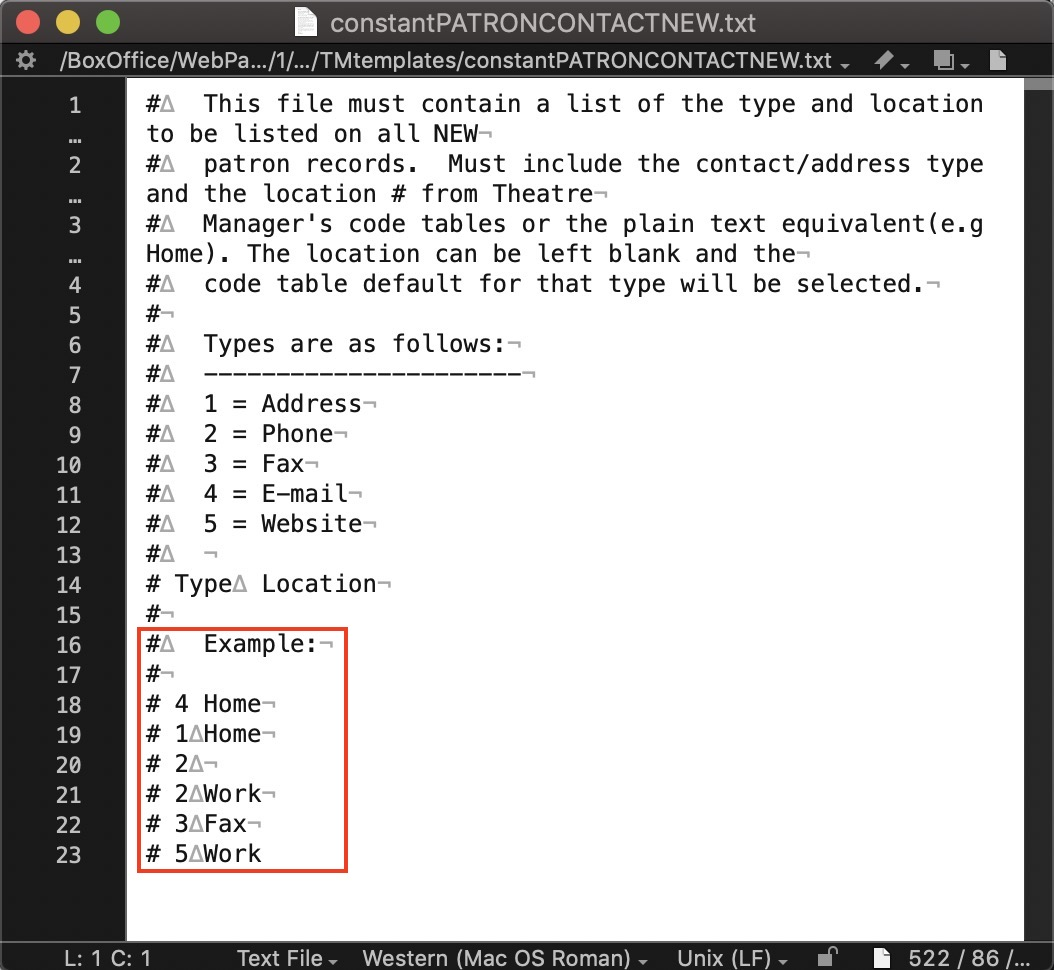Open the Text File language dropdown
This screenshot has height=970, width=1054.
(x=287, y=957)
